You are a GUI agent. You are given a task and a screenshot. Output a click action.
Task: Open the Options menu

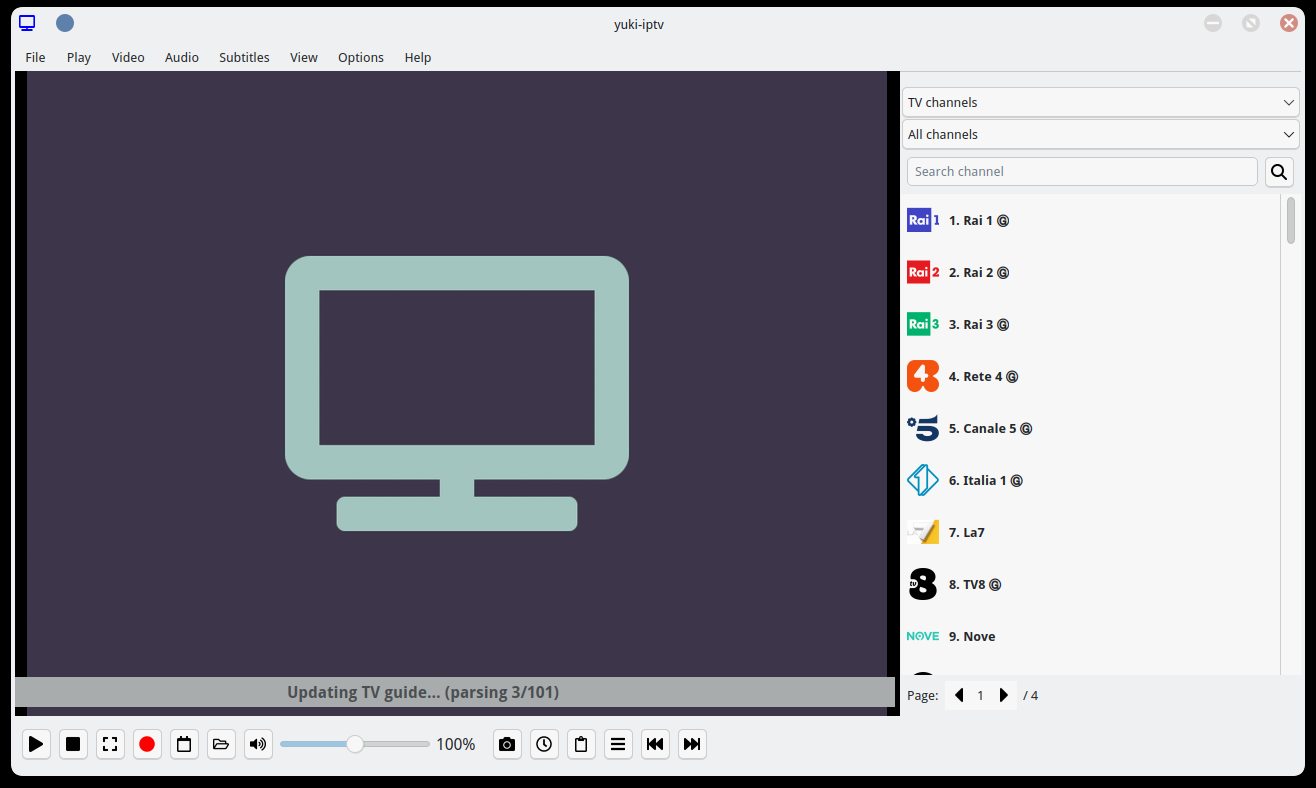click(x=361, y=57)
